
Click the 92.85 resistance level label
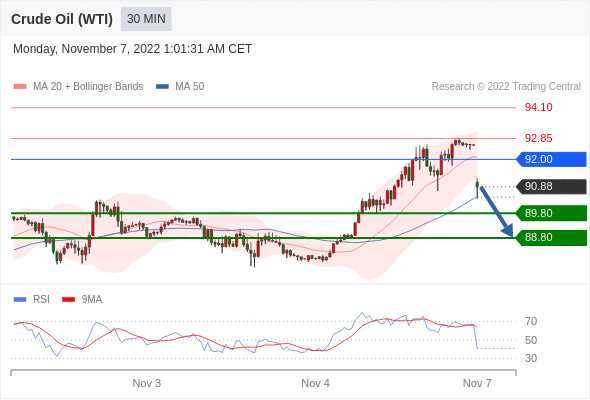(538, 138)
